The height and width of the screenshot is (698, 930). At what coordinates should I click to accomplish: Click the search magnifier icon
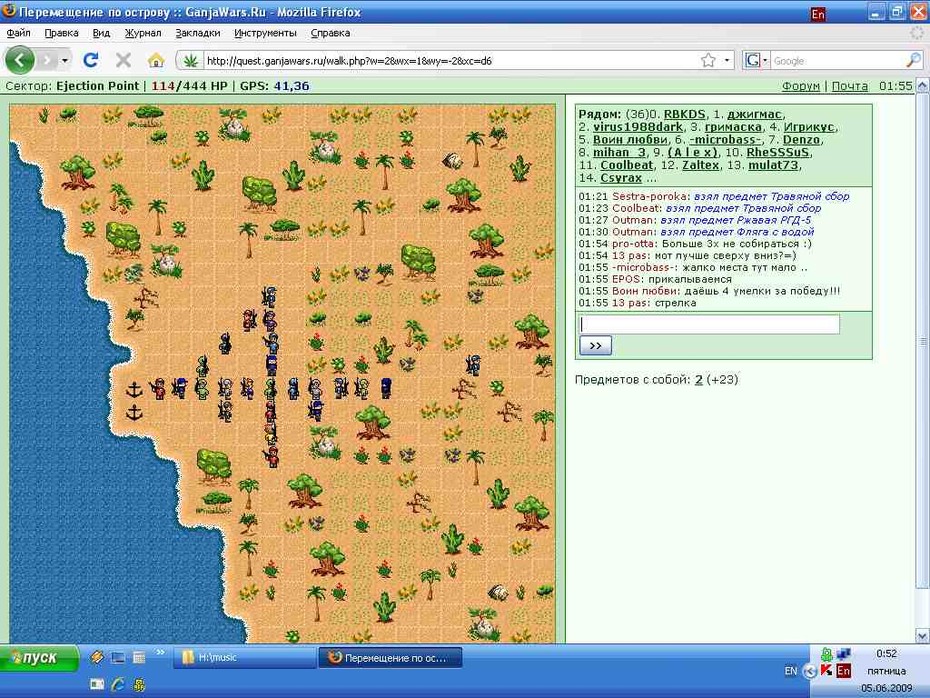tap(913, 60)
